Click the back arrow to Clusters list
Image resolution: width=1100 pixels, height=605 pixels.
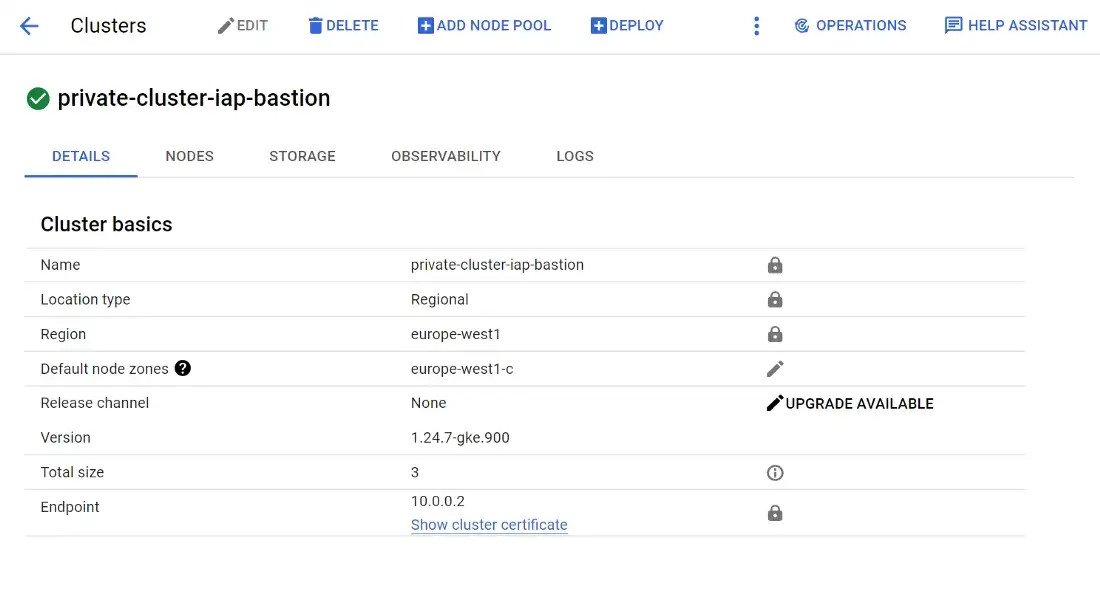click(x=29, y=26)
